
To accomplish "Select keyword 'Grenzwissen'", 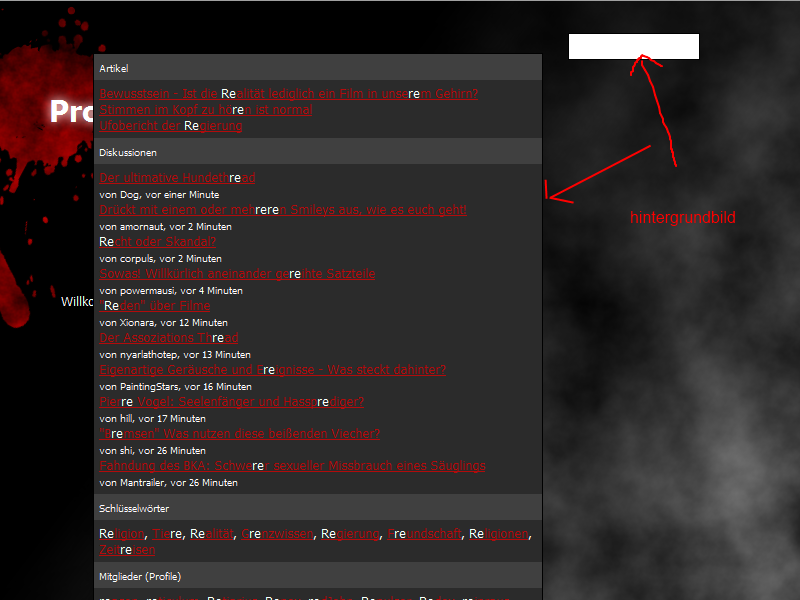I will tap(277, 534).
